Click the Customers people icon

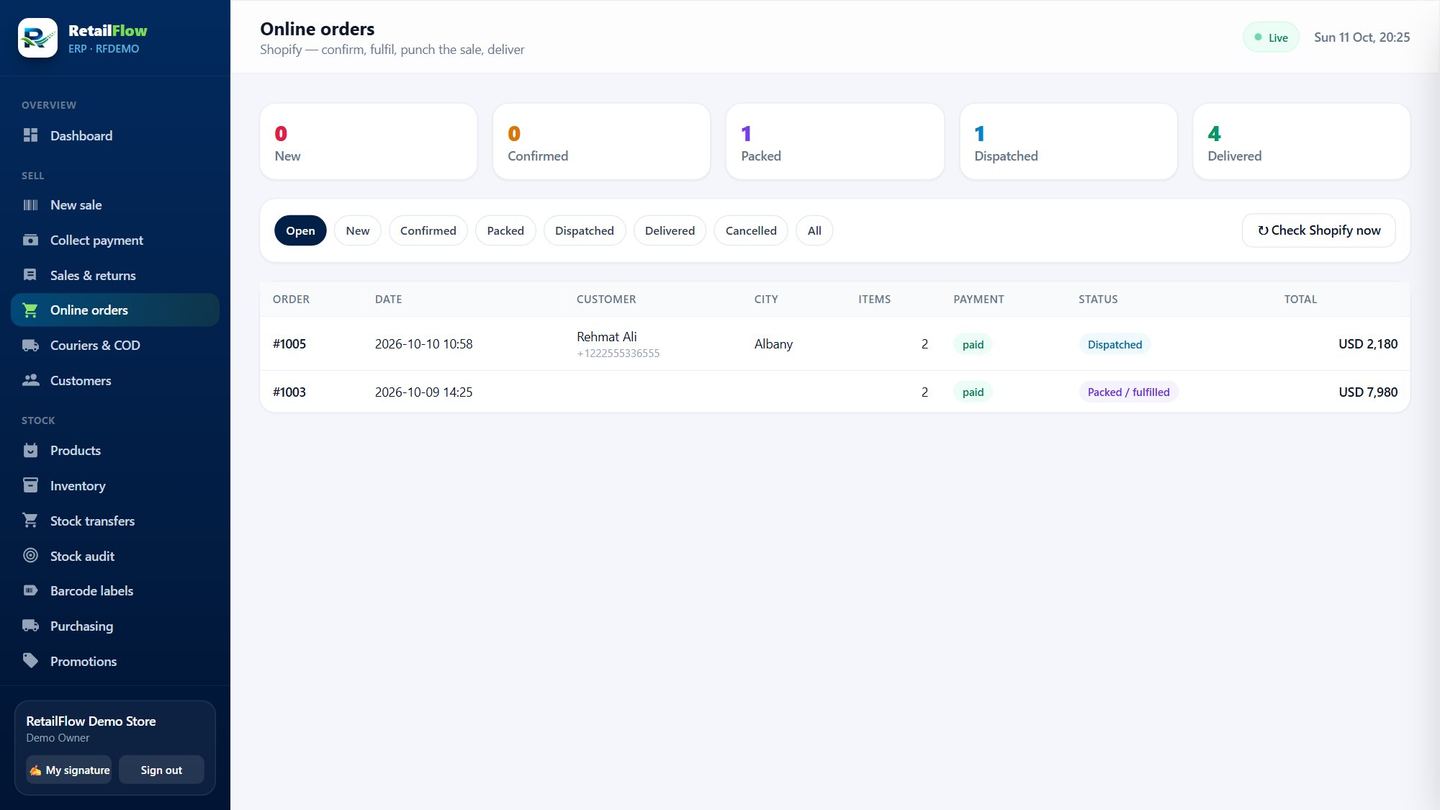(31, 380)
